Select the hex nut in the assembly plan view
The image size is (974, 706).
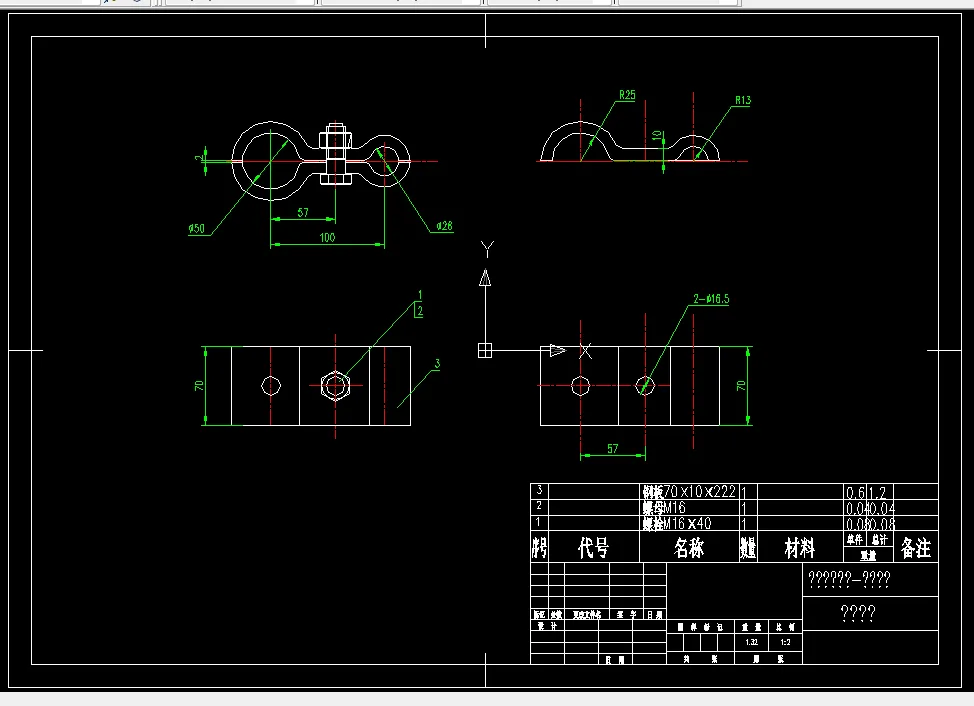[335, 386]
